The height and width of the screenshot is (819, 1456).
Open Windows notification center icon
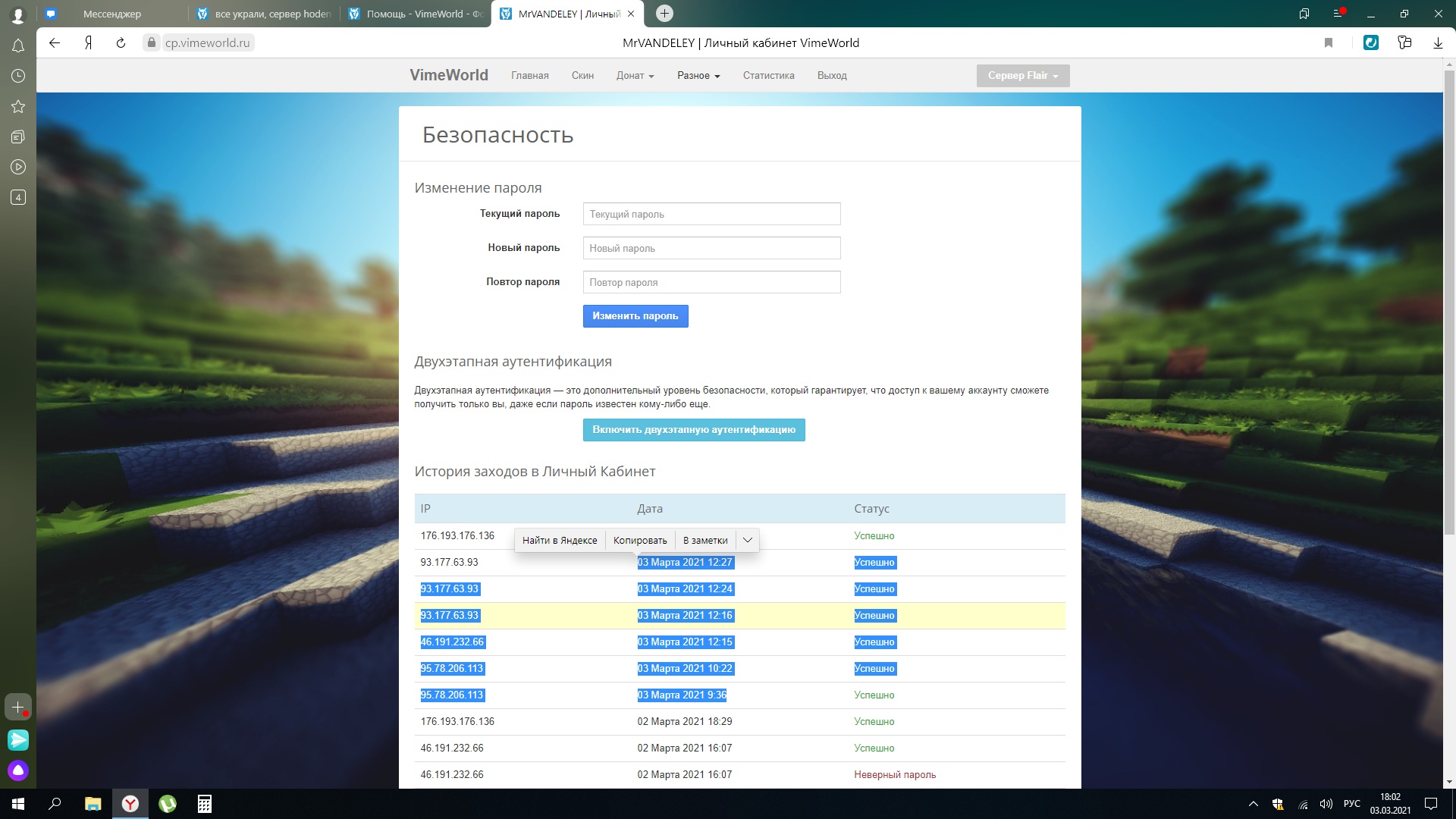1431,804
